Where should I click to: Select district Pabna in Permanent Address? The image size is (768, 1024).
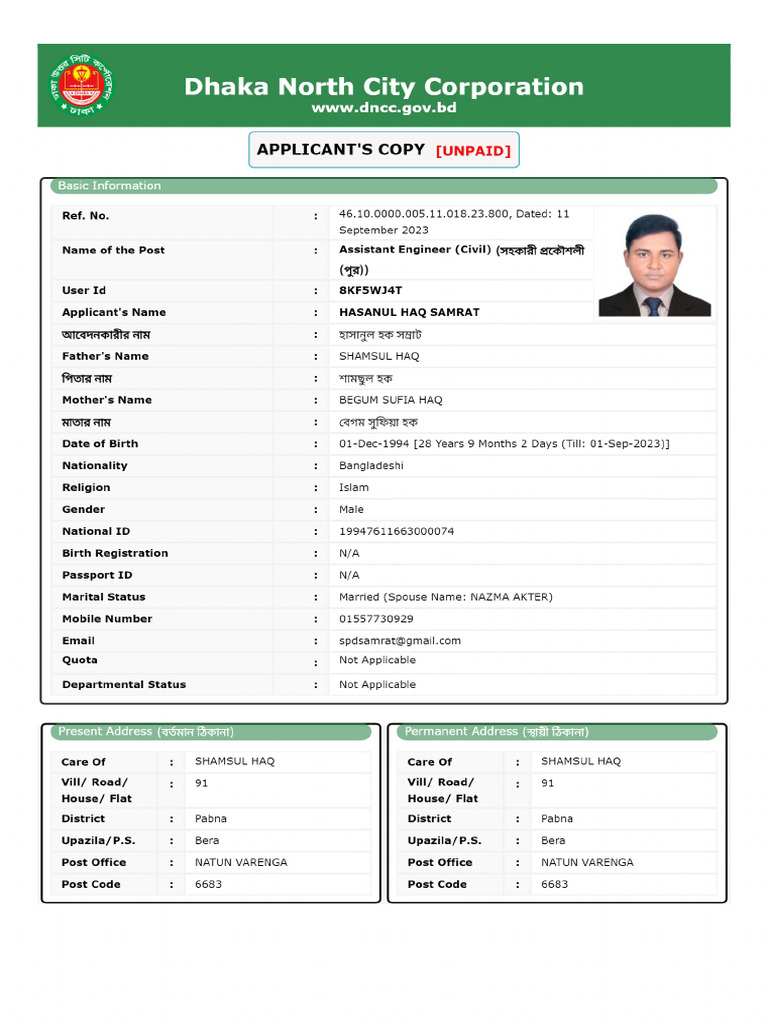click(556, 819)
